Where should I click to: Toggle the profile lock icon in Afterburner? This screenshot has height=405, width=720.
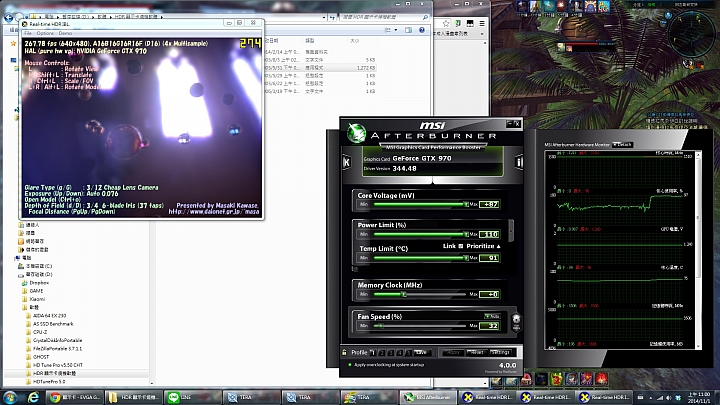coord(344,352)
